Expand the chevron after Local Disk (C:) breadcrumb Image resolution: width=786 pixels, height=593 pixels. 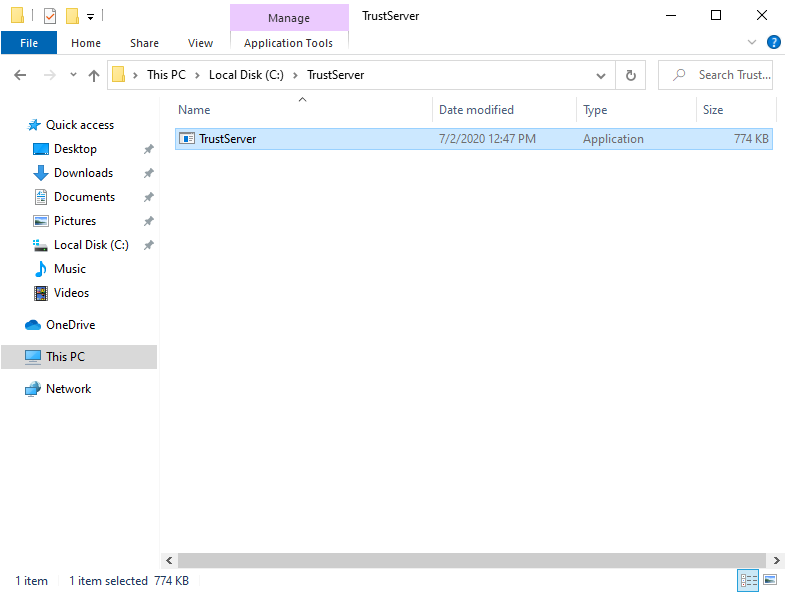click(x=295, y=75)
